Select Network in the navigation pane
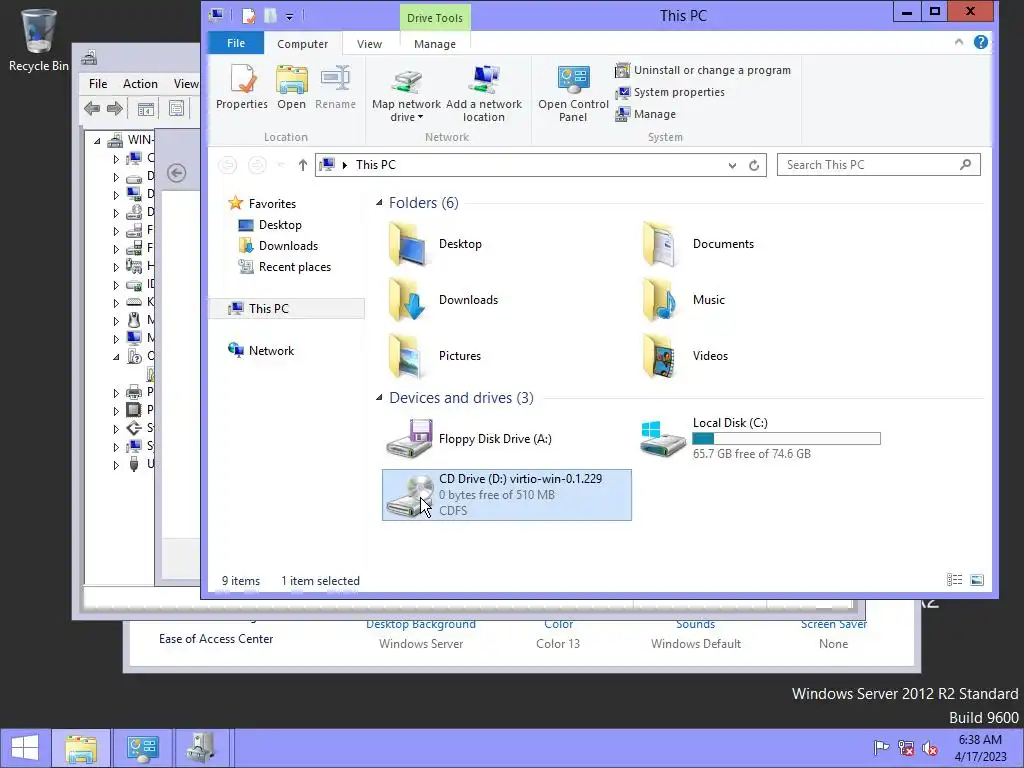Viewport: 1024px width, 768px height. [x=271, y=351]
